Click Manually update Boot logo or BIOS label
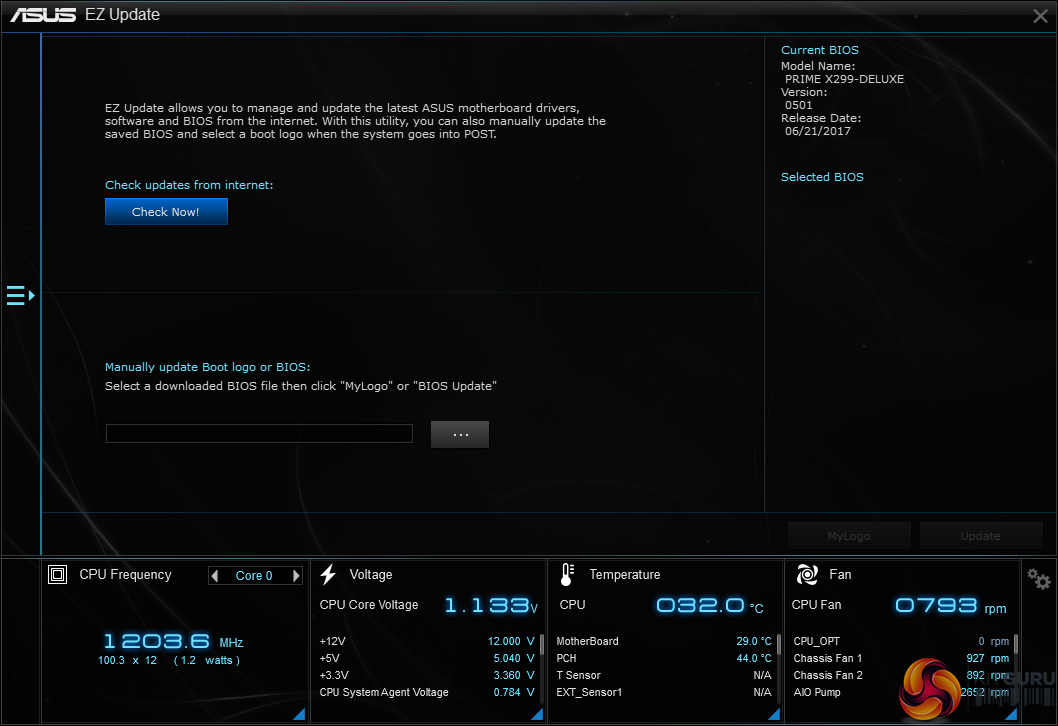 coord(207,367)
